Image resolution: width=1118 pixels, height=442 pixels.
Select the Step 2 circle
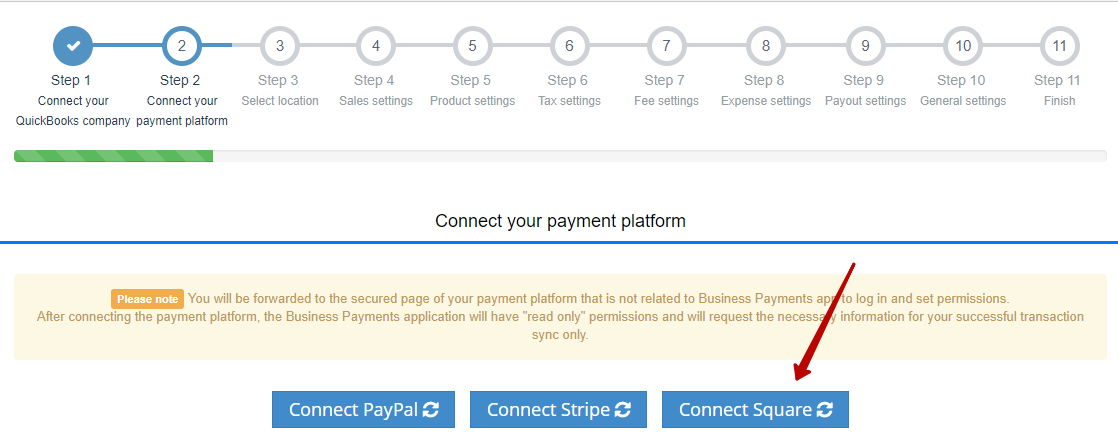coord(182,46)
